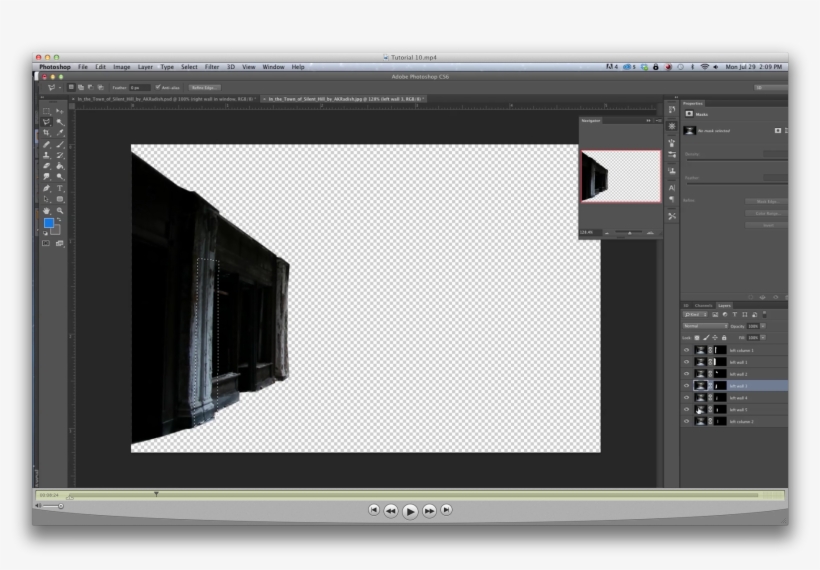Hide the left column 1 layer
Image resolution: width=820 pixels, height=570 pixels.
coord(687,350)
